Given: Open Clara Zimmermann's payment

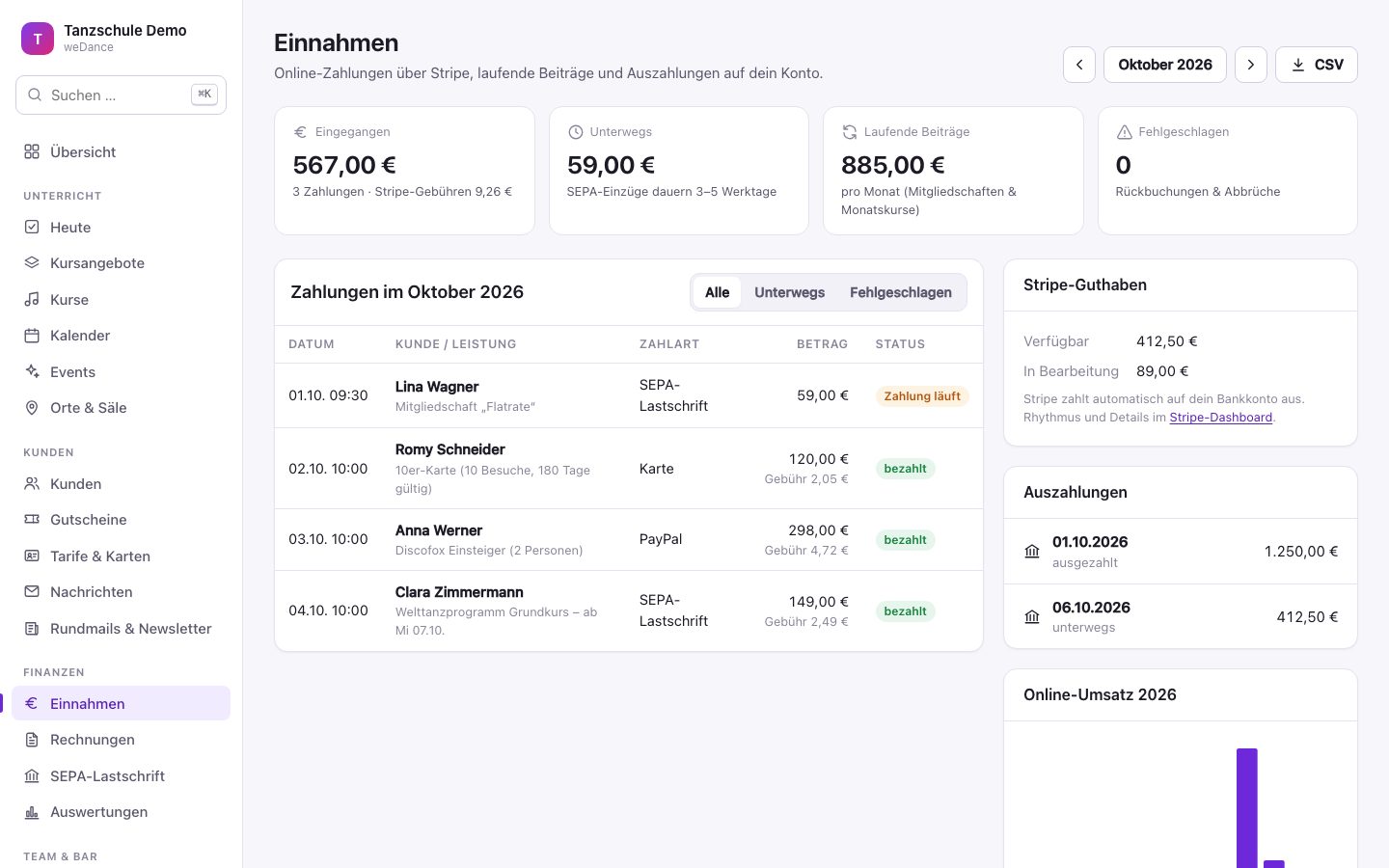Looking at the screenshot, I should pos(629,611).
